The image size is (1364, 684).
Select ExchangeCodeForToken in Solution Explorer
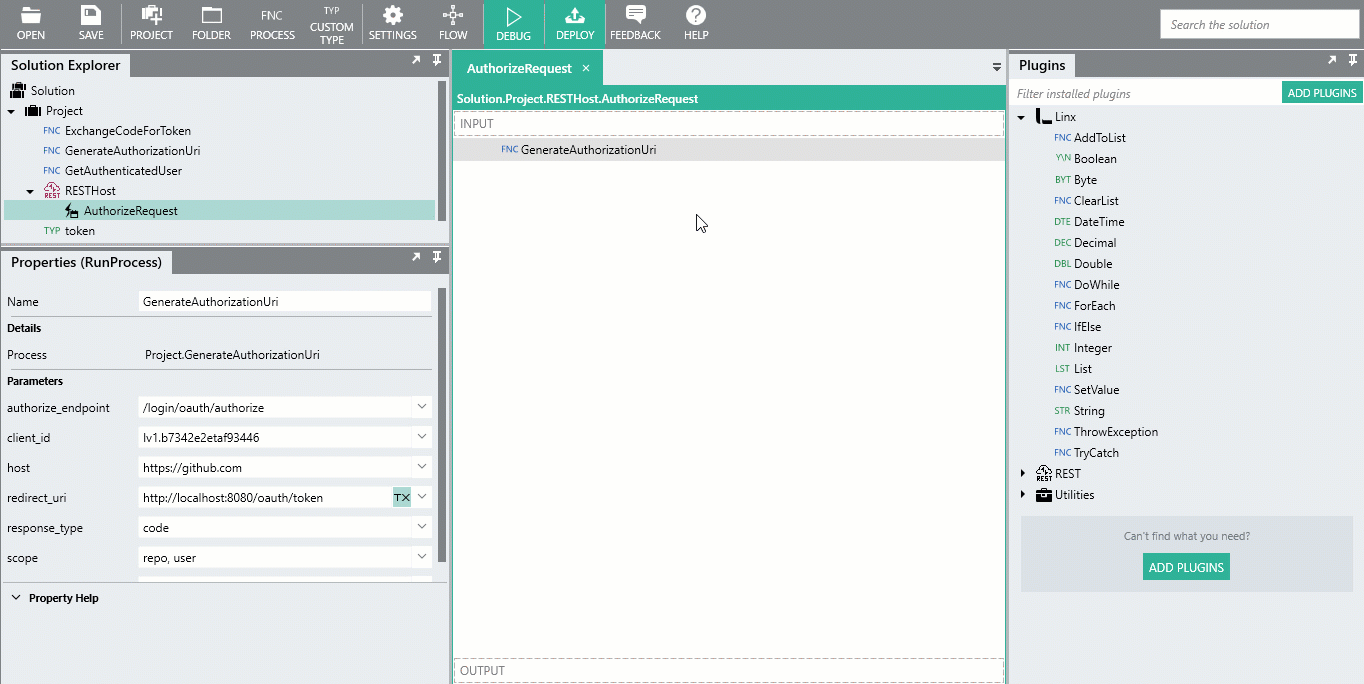coord(127,131)
